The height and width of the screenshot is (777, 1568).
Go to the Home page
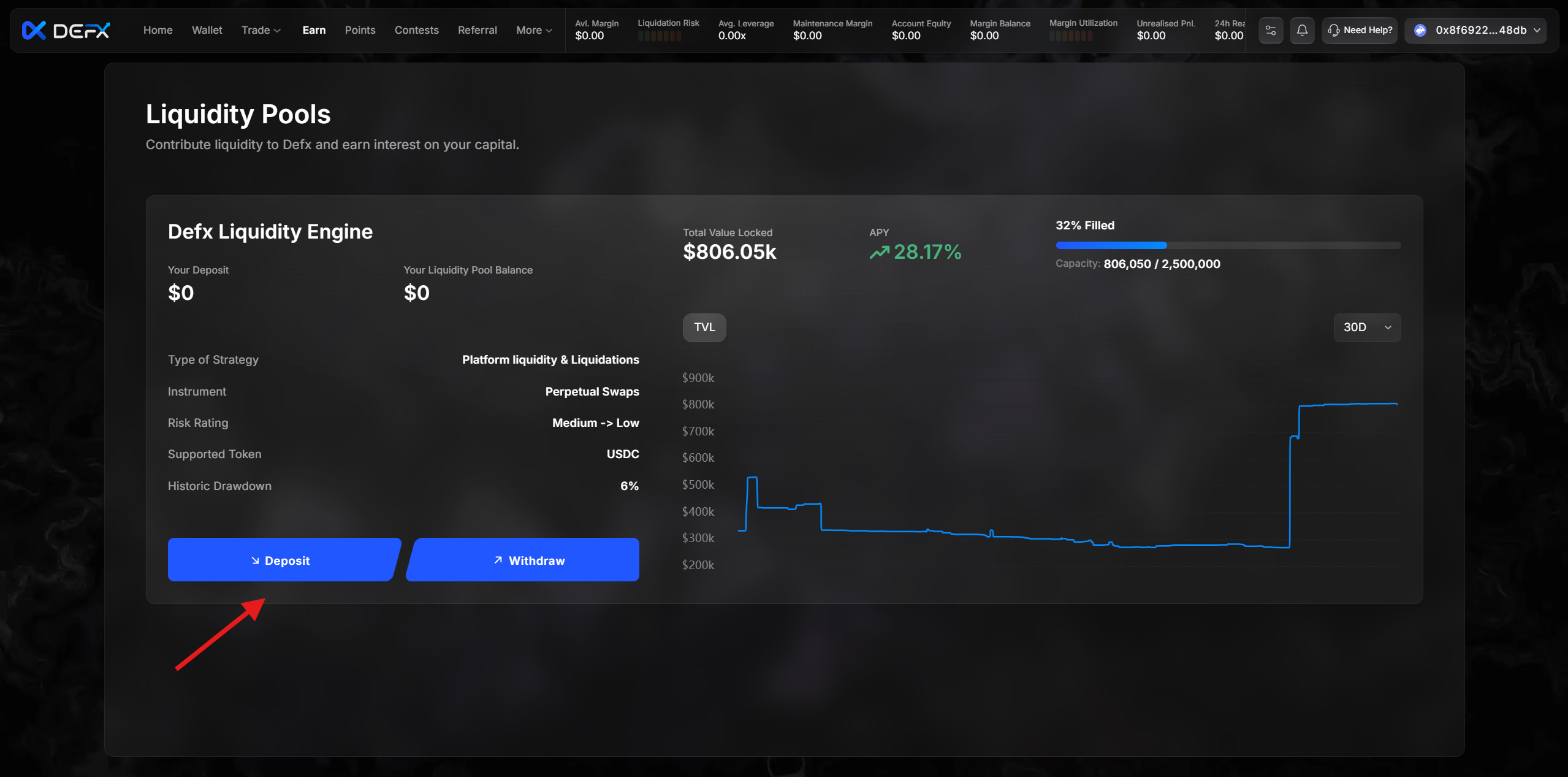158,30
